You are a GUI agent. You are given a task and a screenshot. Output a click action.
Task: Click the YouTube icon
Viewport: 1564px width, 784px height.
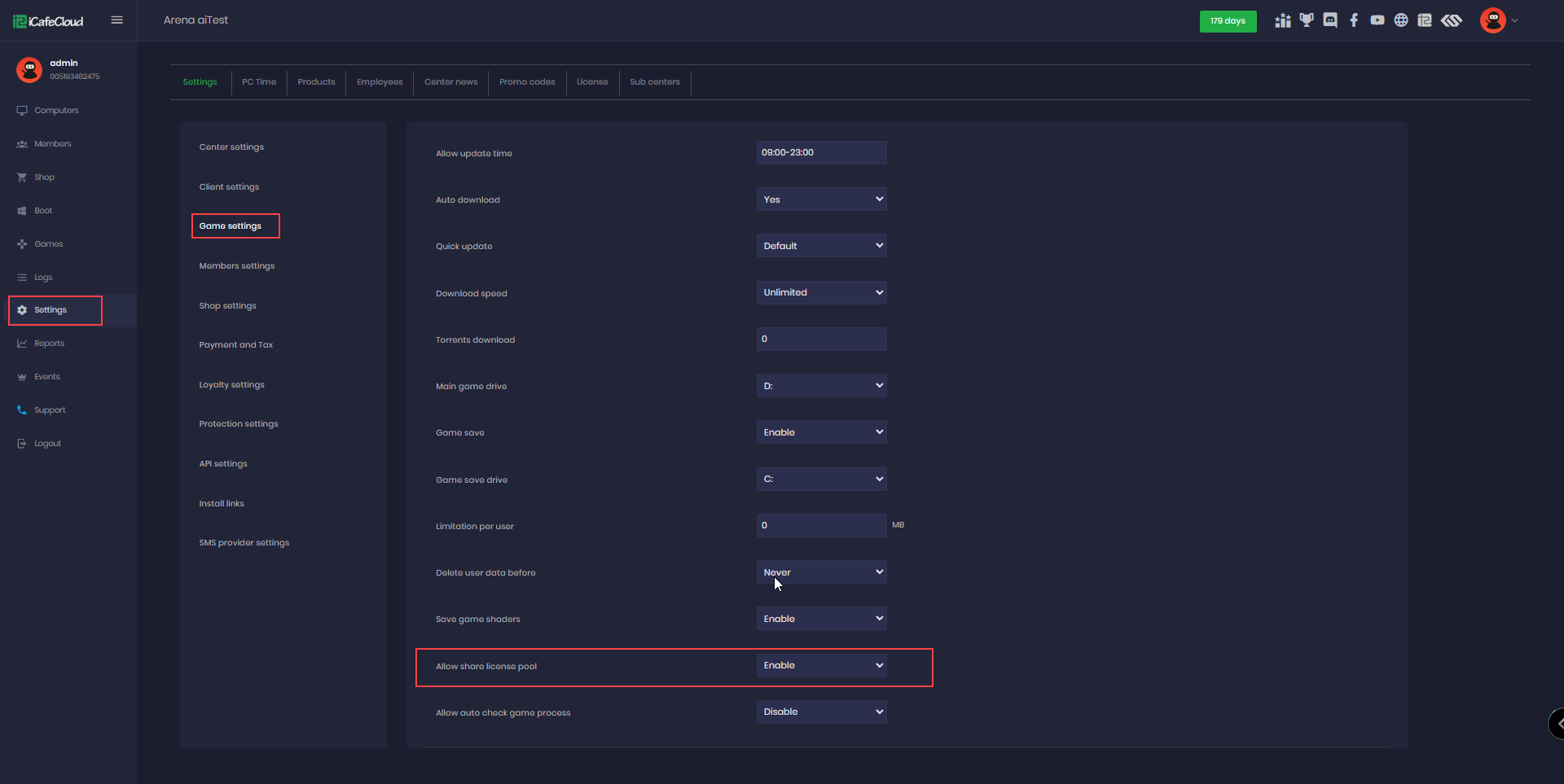[1377, 20]
